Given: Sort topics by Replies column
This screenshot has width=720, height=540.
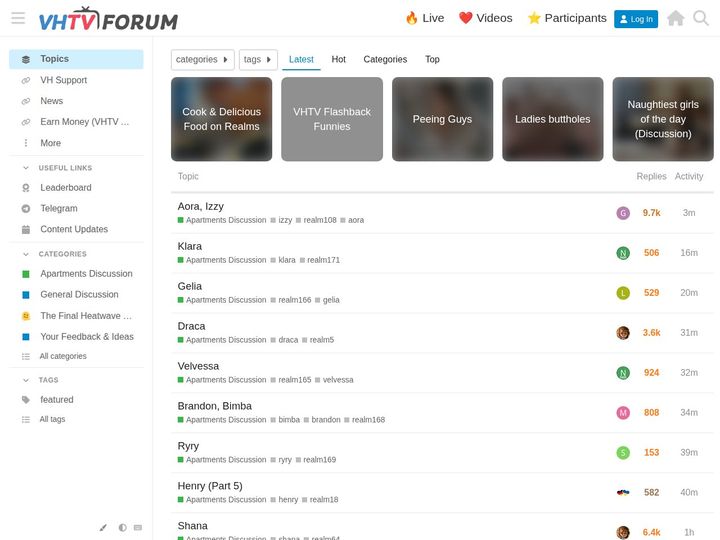Looking at the screenshot, I should 651,176.
